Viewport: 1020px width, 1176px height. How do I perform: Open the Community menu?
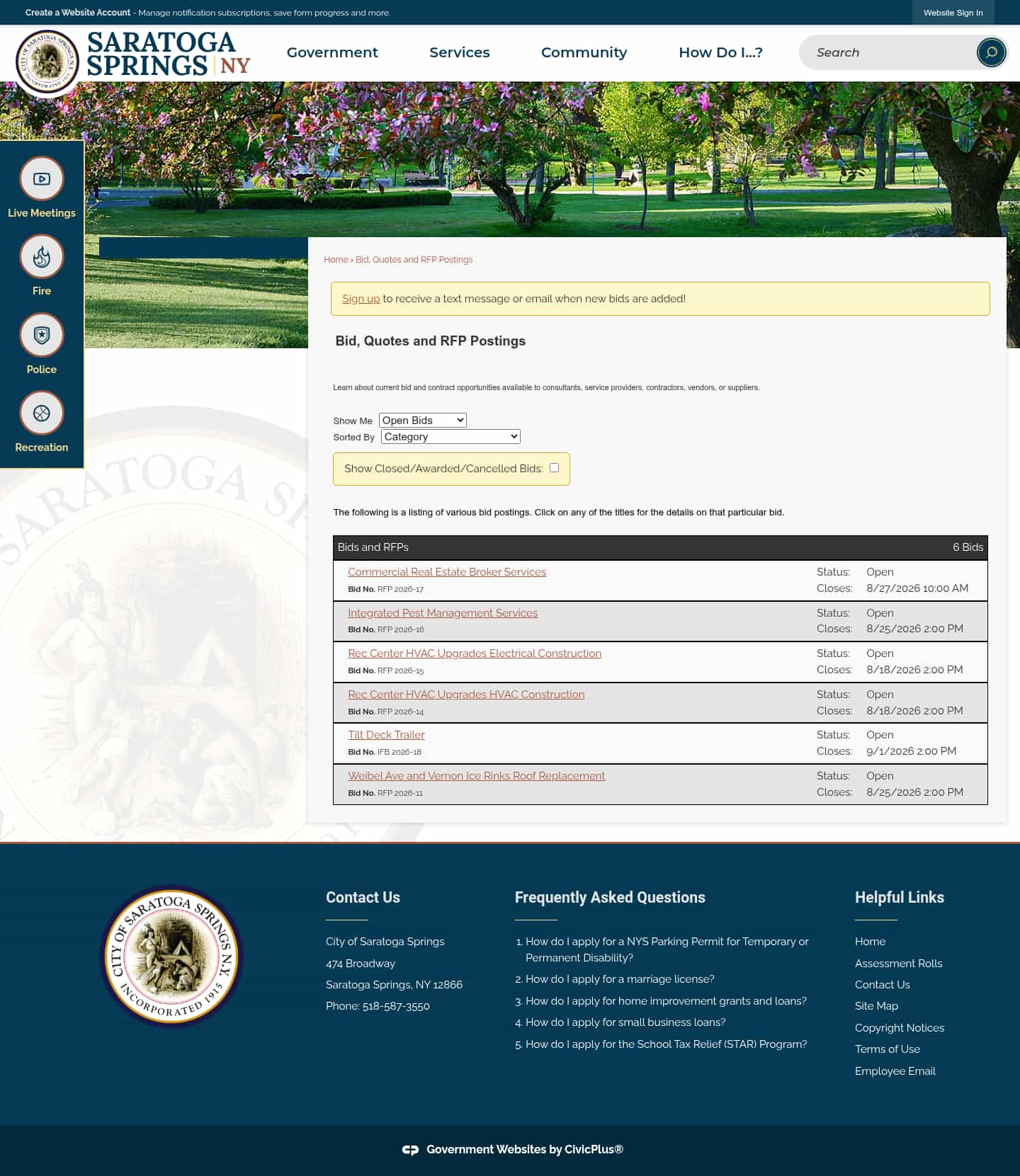584,52
